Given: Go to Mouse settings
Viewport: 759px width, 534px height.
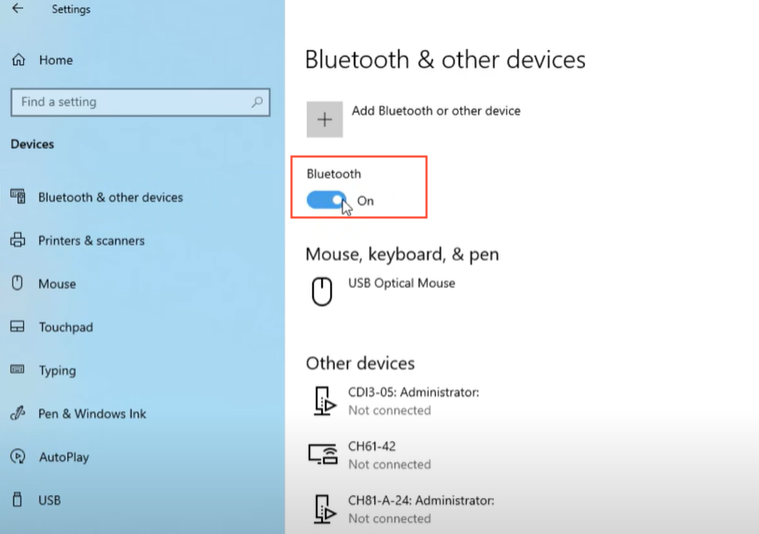Looking at the screenshot, I should [x=57, y=284].
